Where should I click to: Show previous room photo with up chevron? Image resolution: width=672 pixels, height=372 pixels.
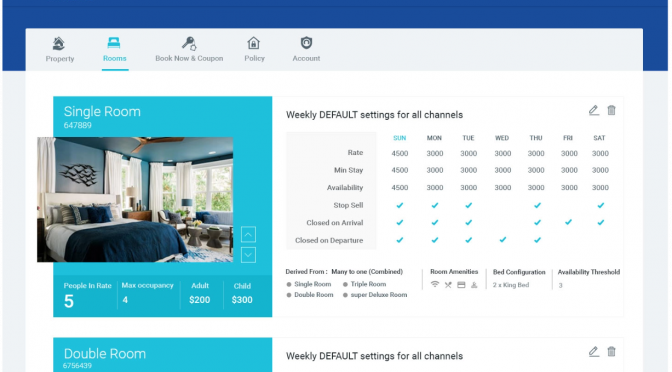click(249, 234)
